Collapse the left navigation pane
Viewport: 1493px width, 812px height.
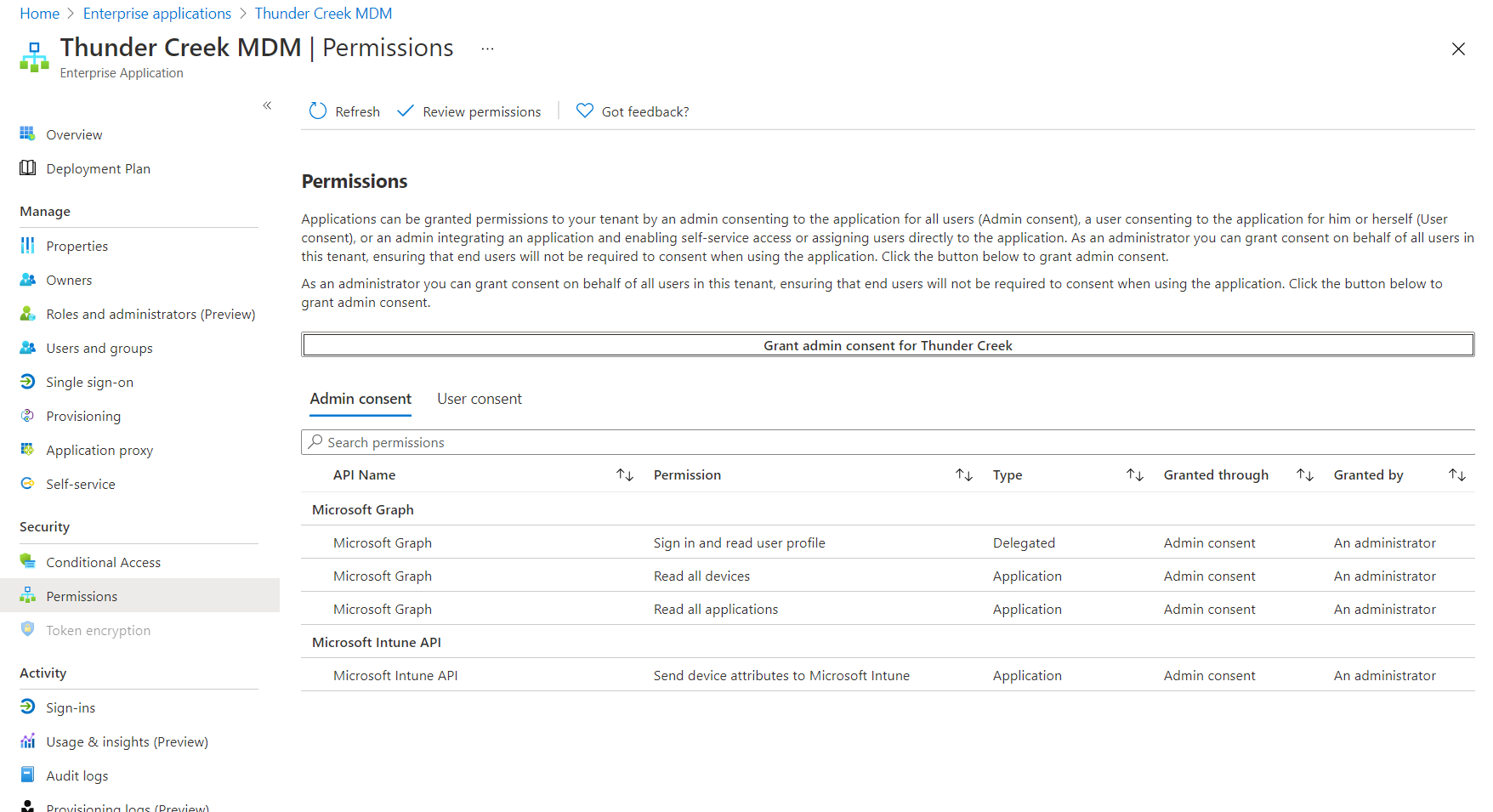(267, 105)
